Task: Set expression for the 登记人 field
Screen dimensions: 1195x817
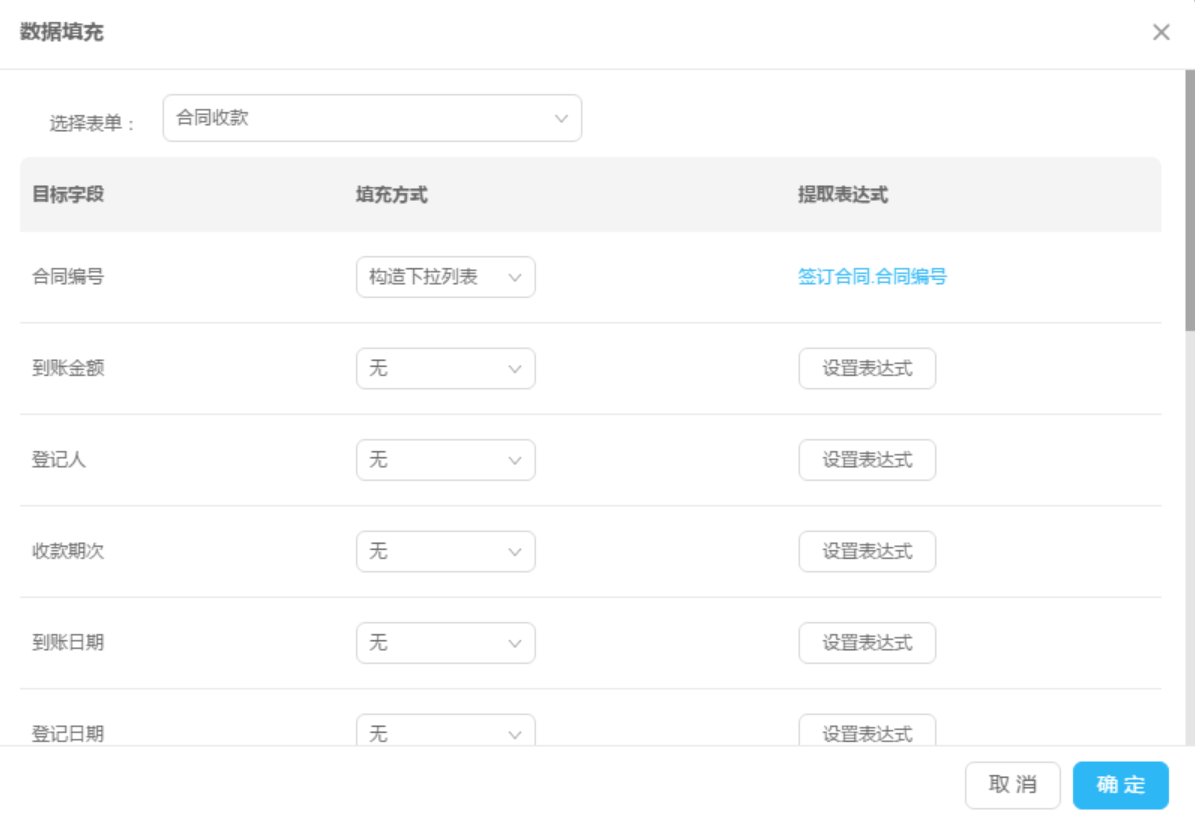Action: pos(867,460)
